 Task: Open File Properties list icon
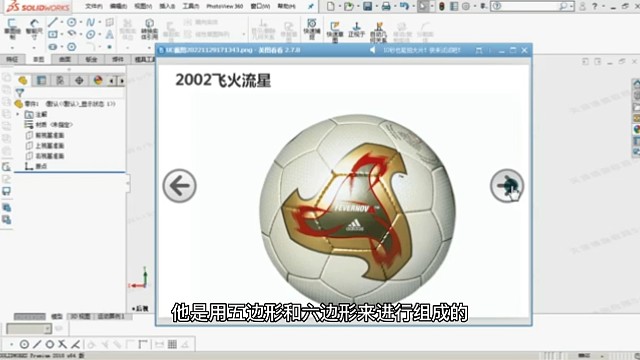point(454,6)
